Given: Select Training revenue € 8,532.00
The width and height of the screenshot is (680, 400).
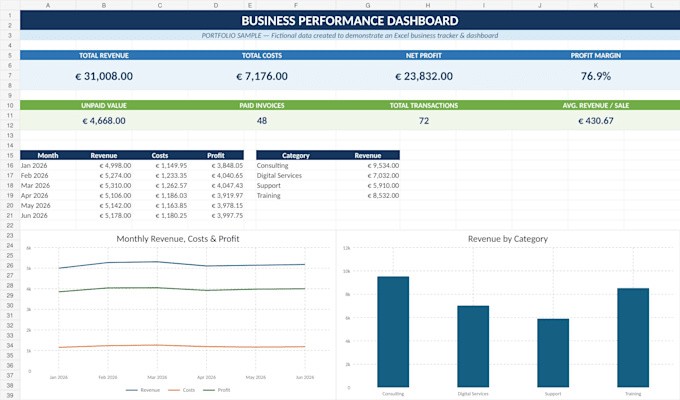Looking at the screenshot, I should pyautogui.click(x=368, y=196).
